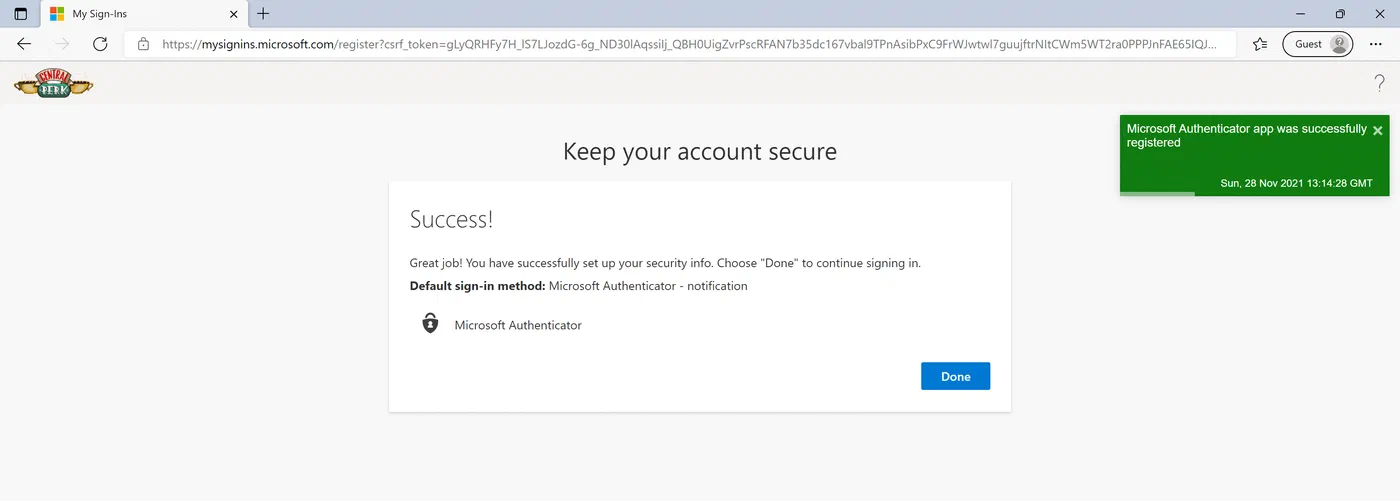Click the notification's green progress bar
The image size is (1400, 501).
[x=1157, y=194]
